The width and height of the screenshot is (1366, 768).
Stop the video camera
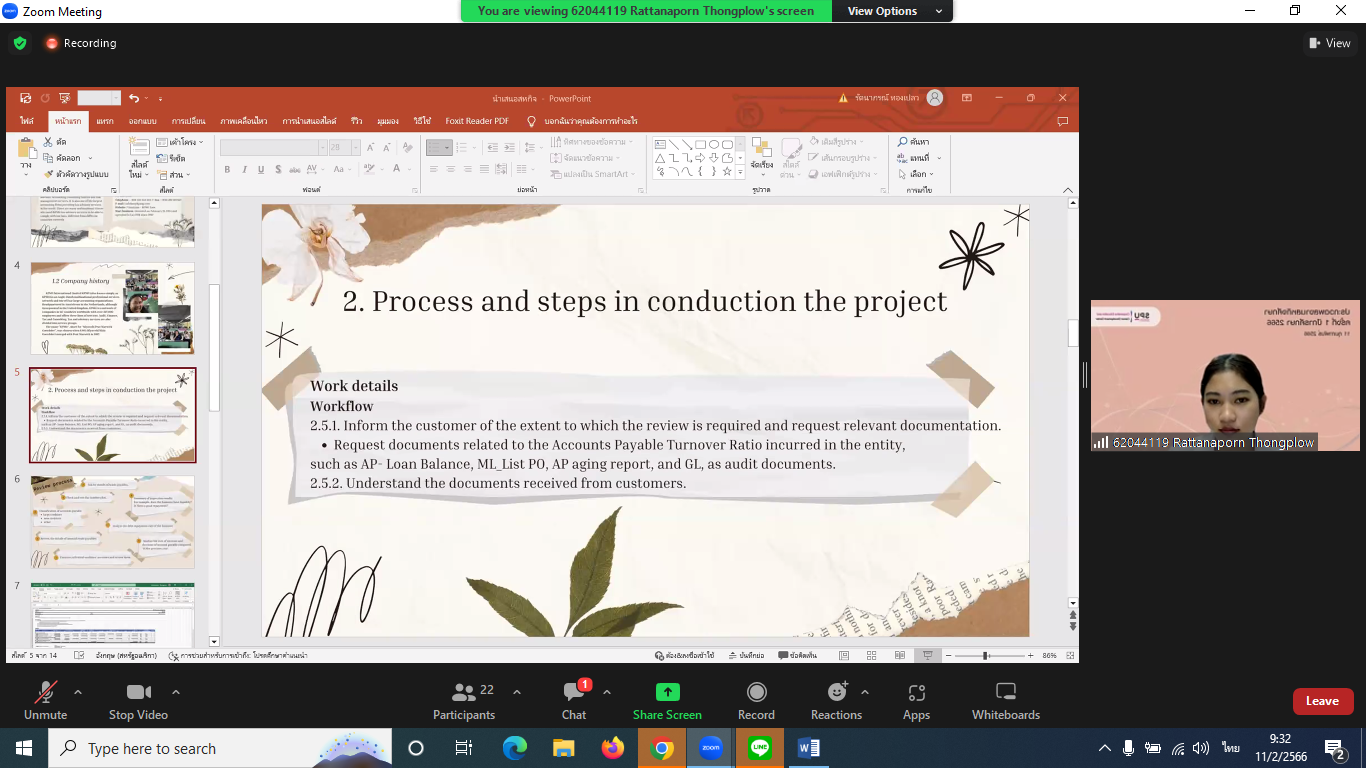click(138, 700)
